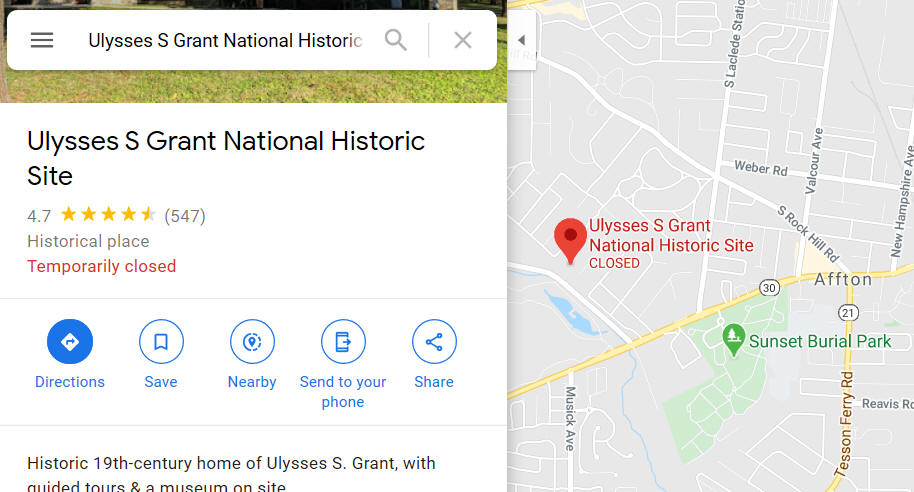The width and height of the screenshot is (914, 492).
Task: Click the Share icon
Action: pos(434,342)
